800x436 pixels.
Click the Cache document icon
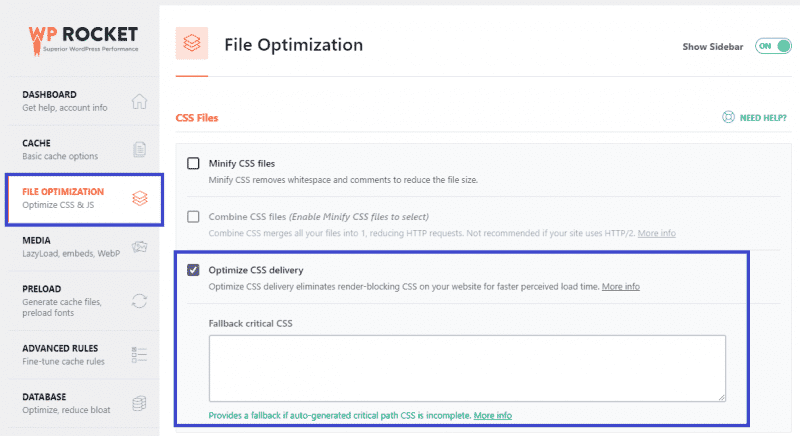tap(140, 149)
